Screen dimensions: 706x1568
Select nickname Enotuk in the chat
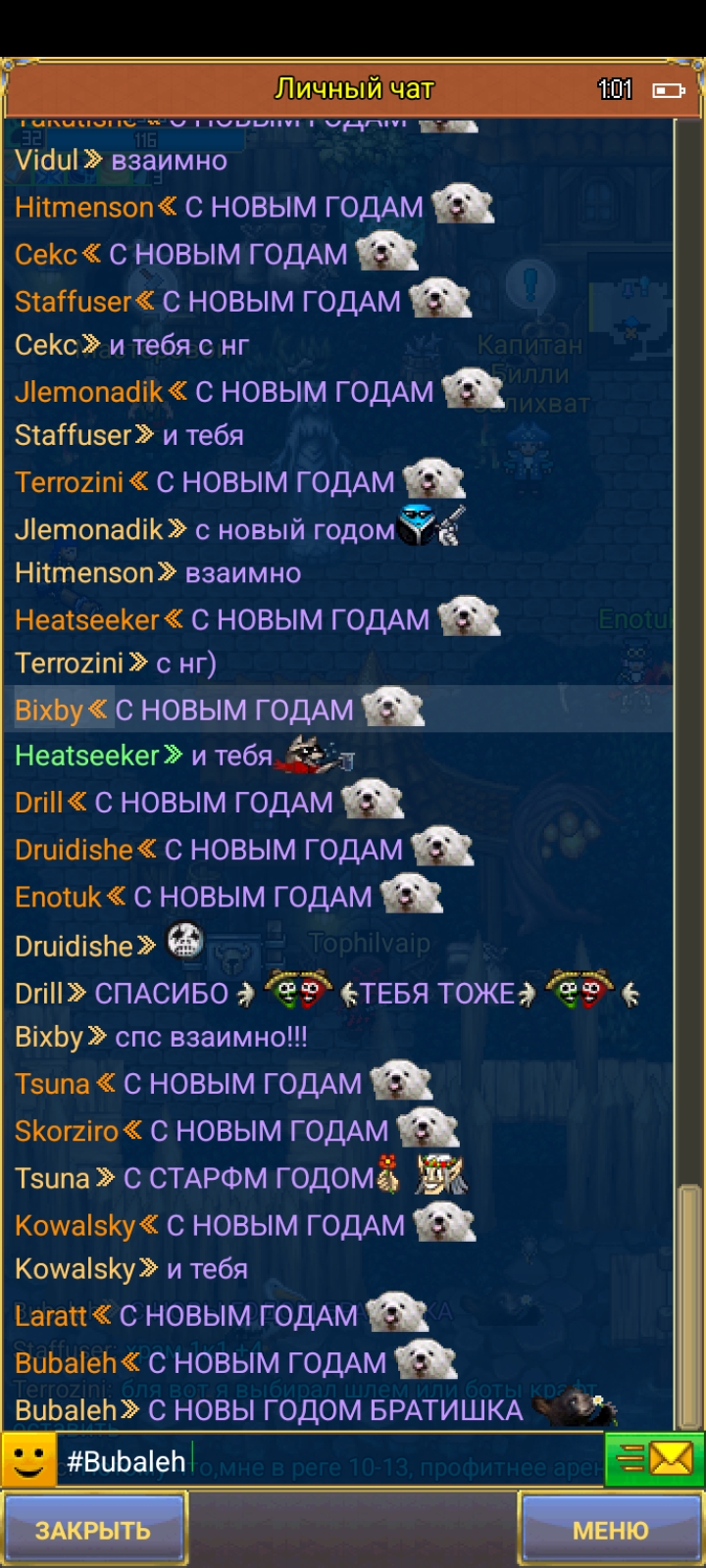point(58,897)
